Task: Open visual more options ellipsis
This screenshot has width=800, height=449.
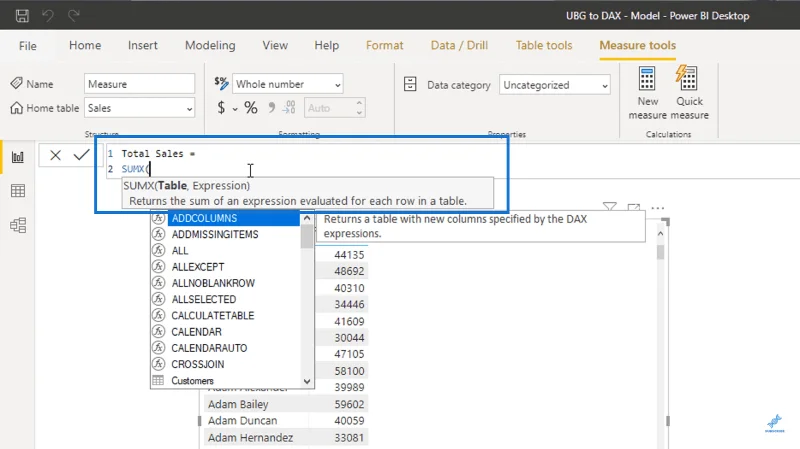Action: [658, 208]
